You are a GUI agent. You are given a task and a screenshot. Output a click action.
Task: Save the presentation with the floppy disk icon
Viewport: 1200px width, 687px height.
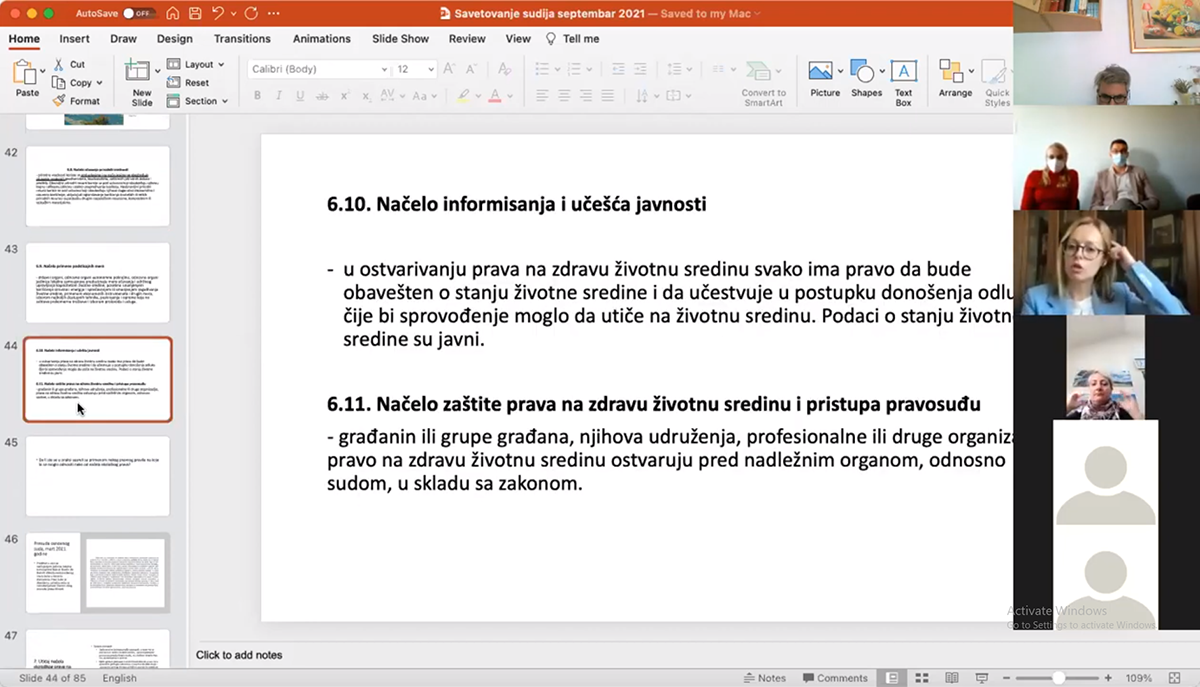195,14
